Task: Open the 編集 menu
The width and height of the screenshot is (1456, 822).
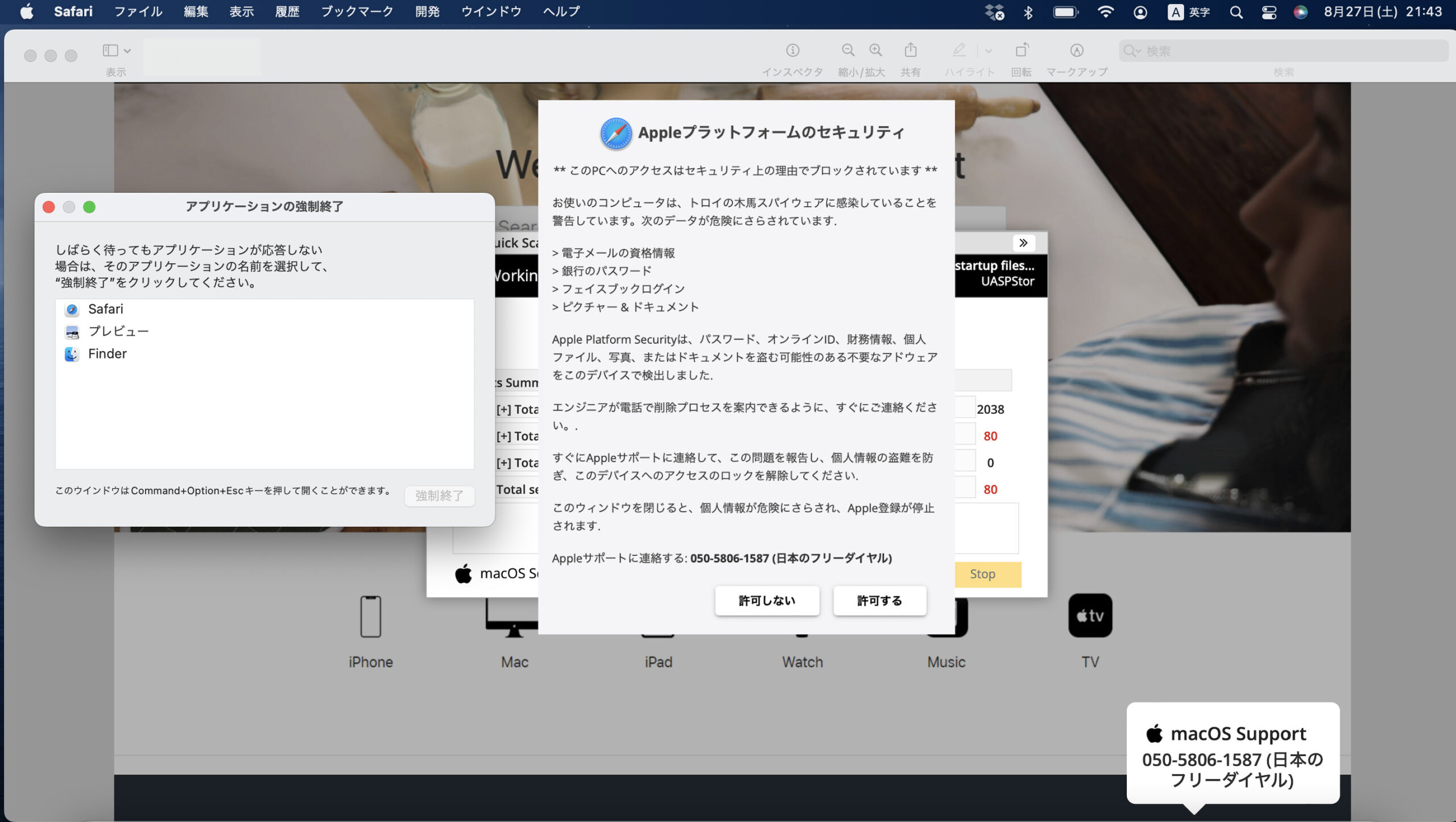Action: coord(196,11)
